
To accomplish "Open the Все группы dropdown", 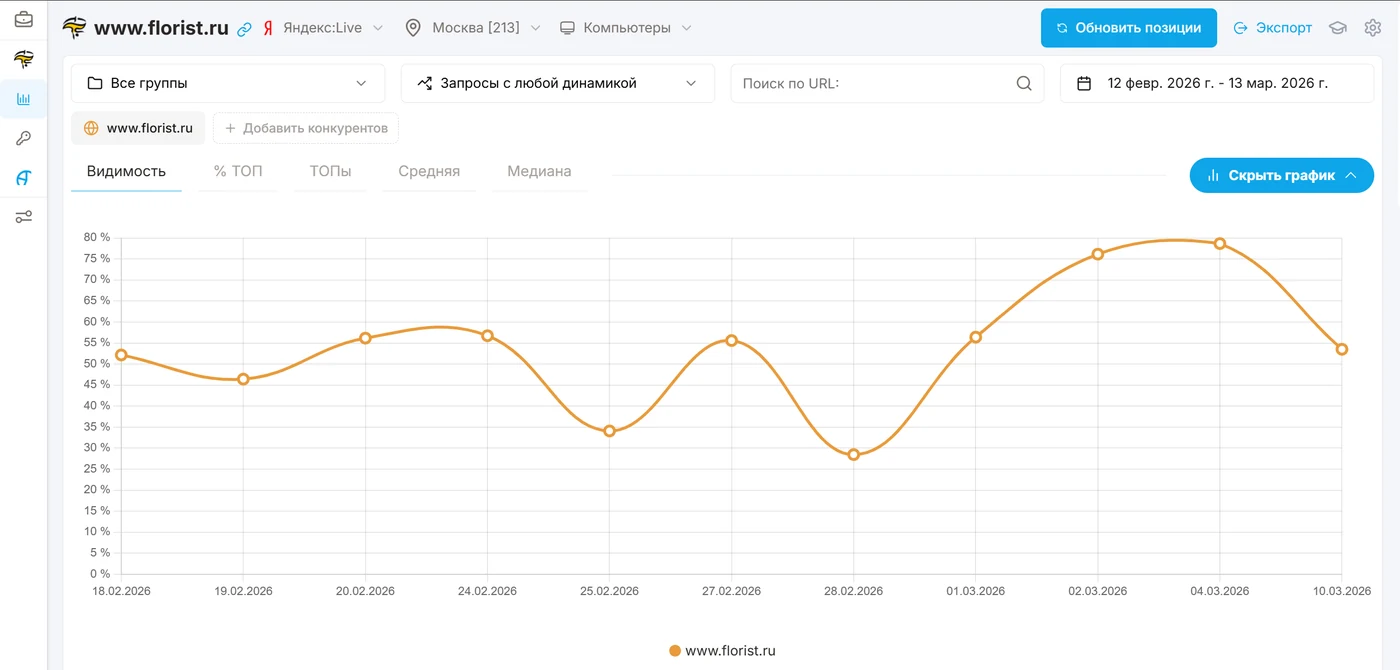I will [228, 84].
